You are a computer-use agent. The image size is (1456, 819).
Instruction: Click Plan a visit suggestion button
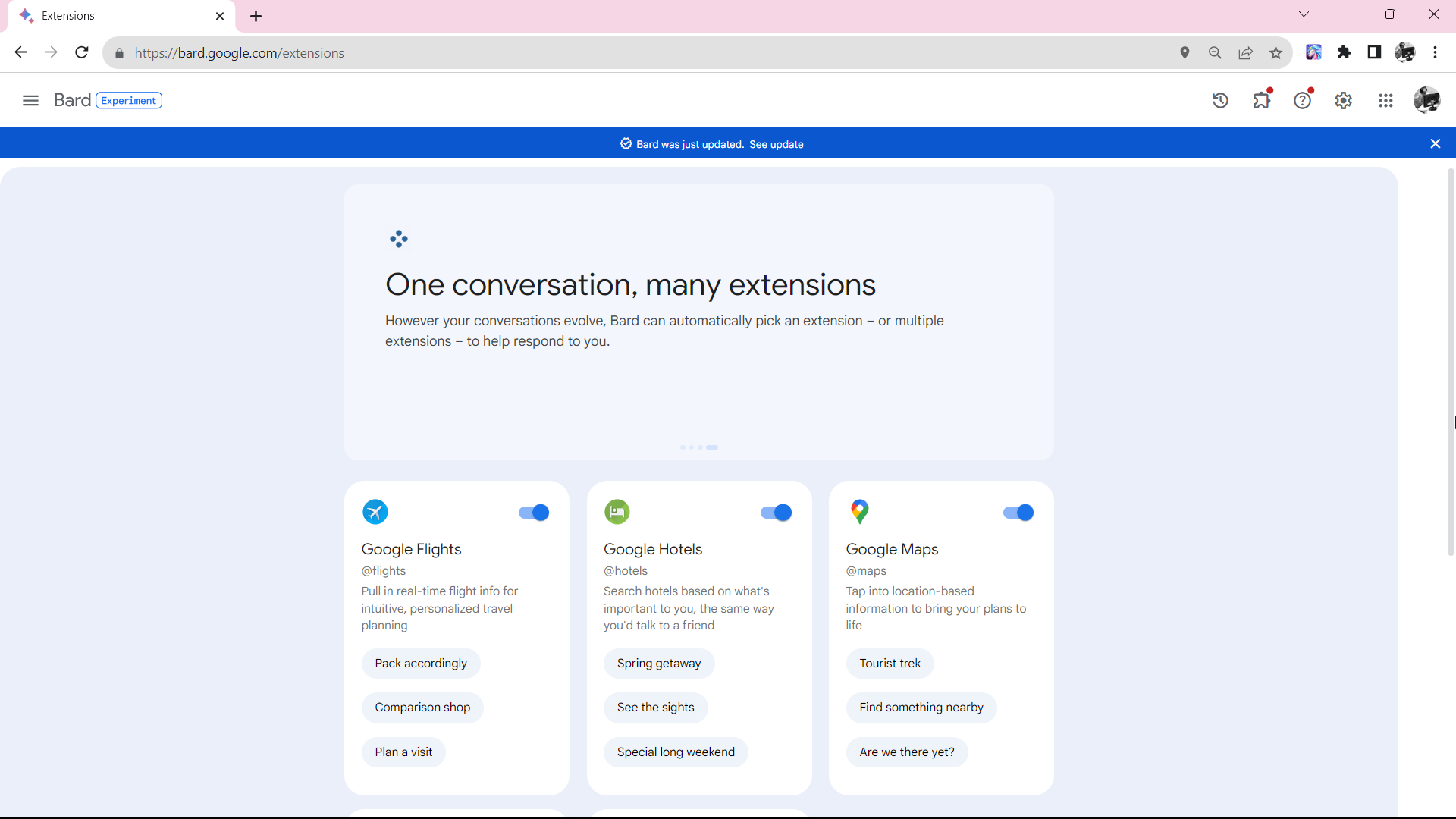point(404,752)
